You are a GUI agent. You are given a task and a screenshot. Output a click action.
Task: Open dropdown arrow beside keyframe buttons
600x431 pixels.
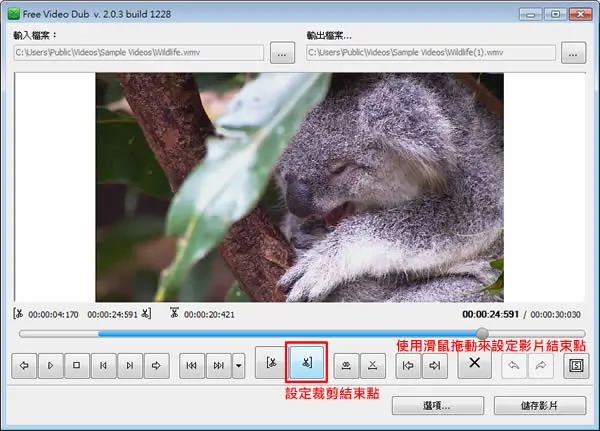tap(238, 366)
